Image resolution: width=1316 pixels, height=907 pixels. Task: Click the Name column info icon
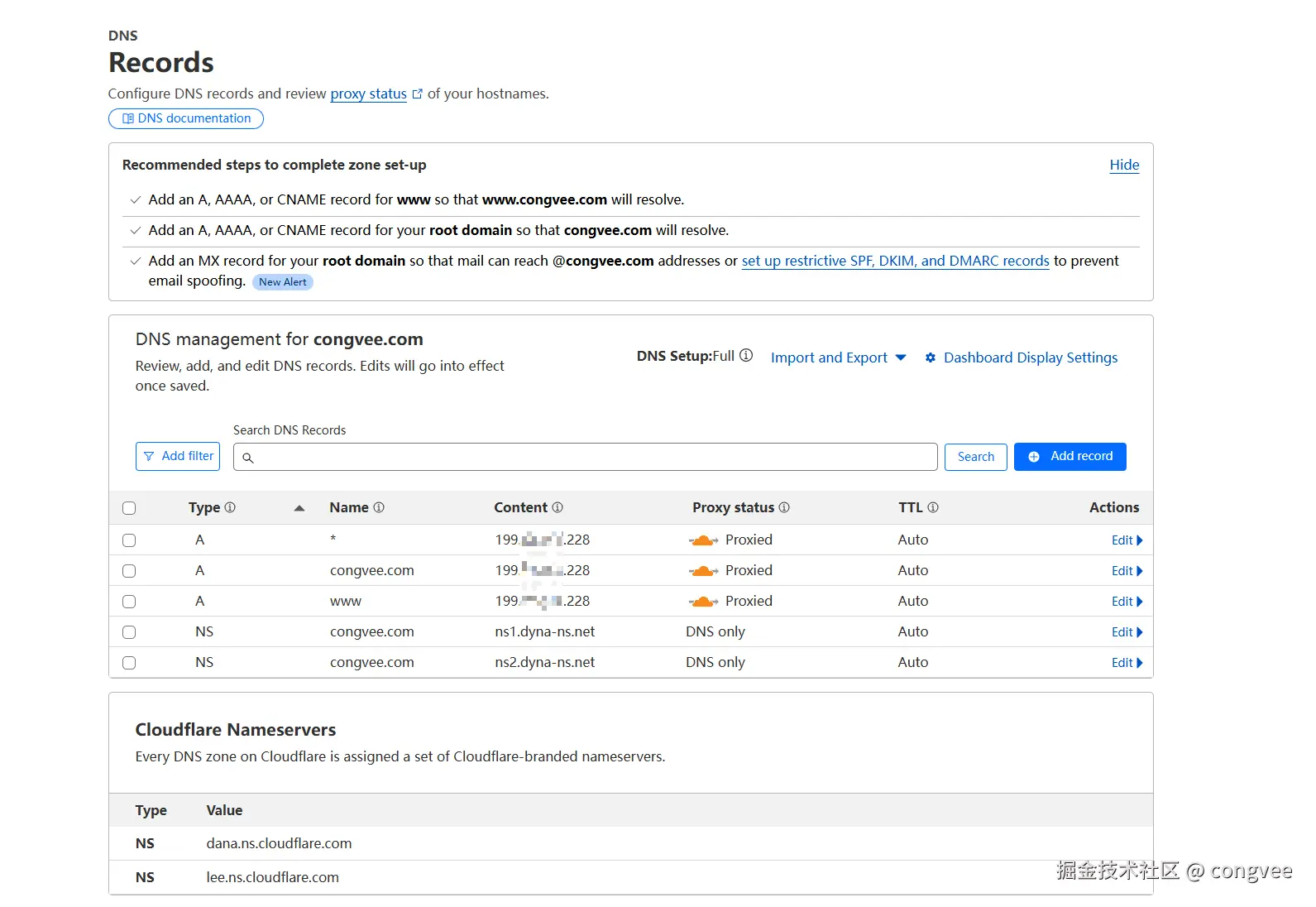coord(379,507)
